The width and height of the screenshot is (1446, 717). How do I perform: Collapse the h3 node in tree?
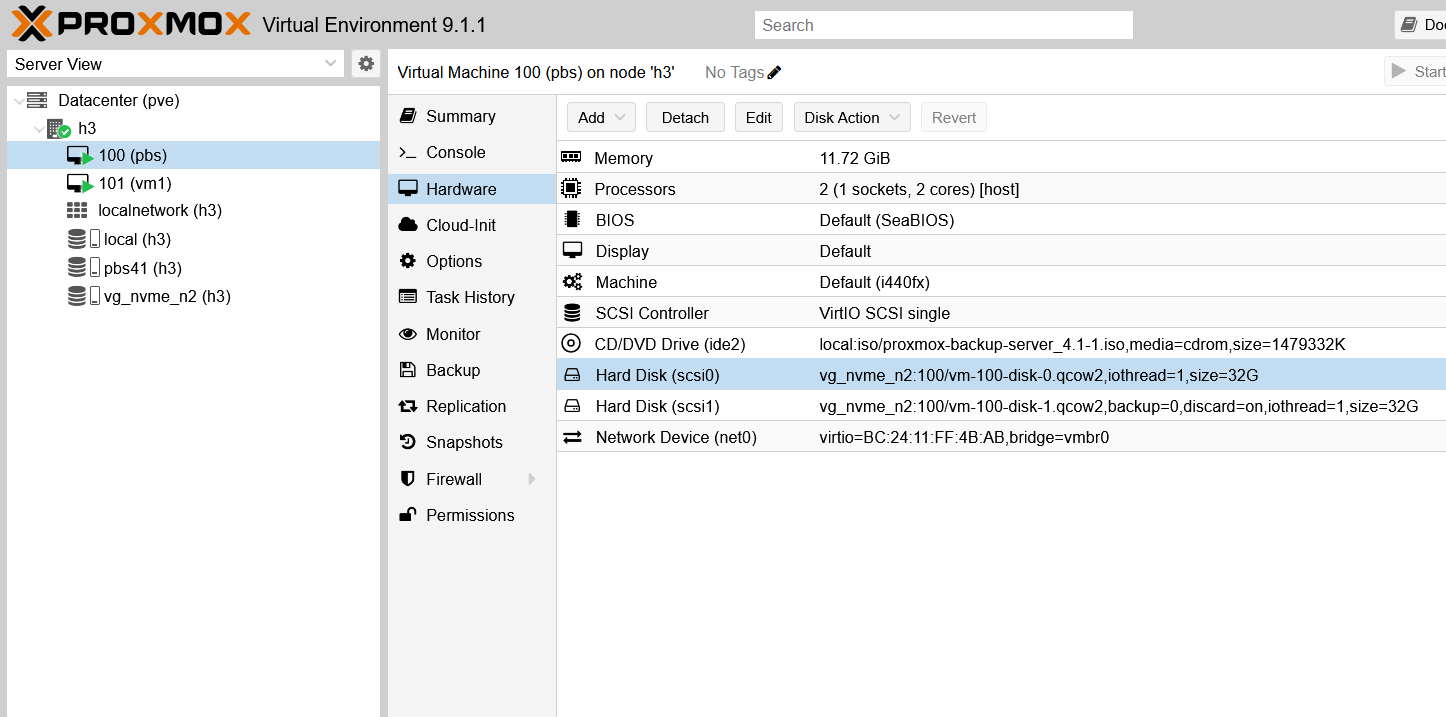(39, 129)
